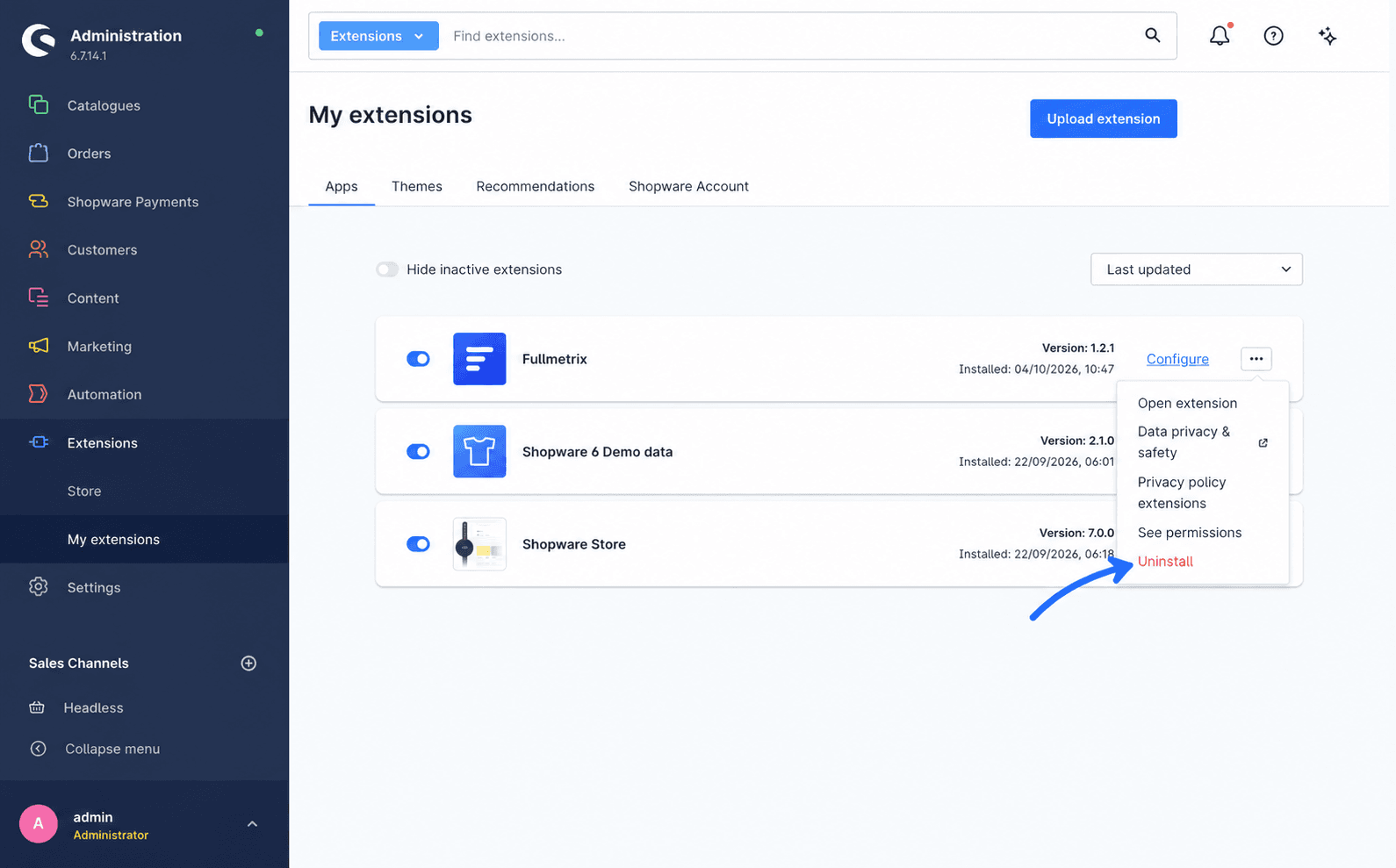
Task: Switch to the Themes tab
Action: (x=417, y=186)
